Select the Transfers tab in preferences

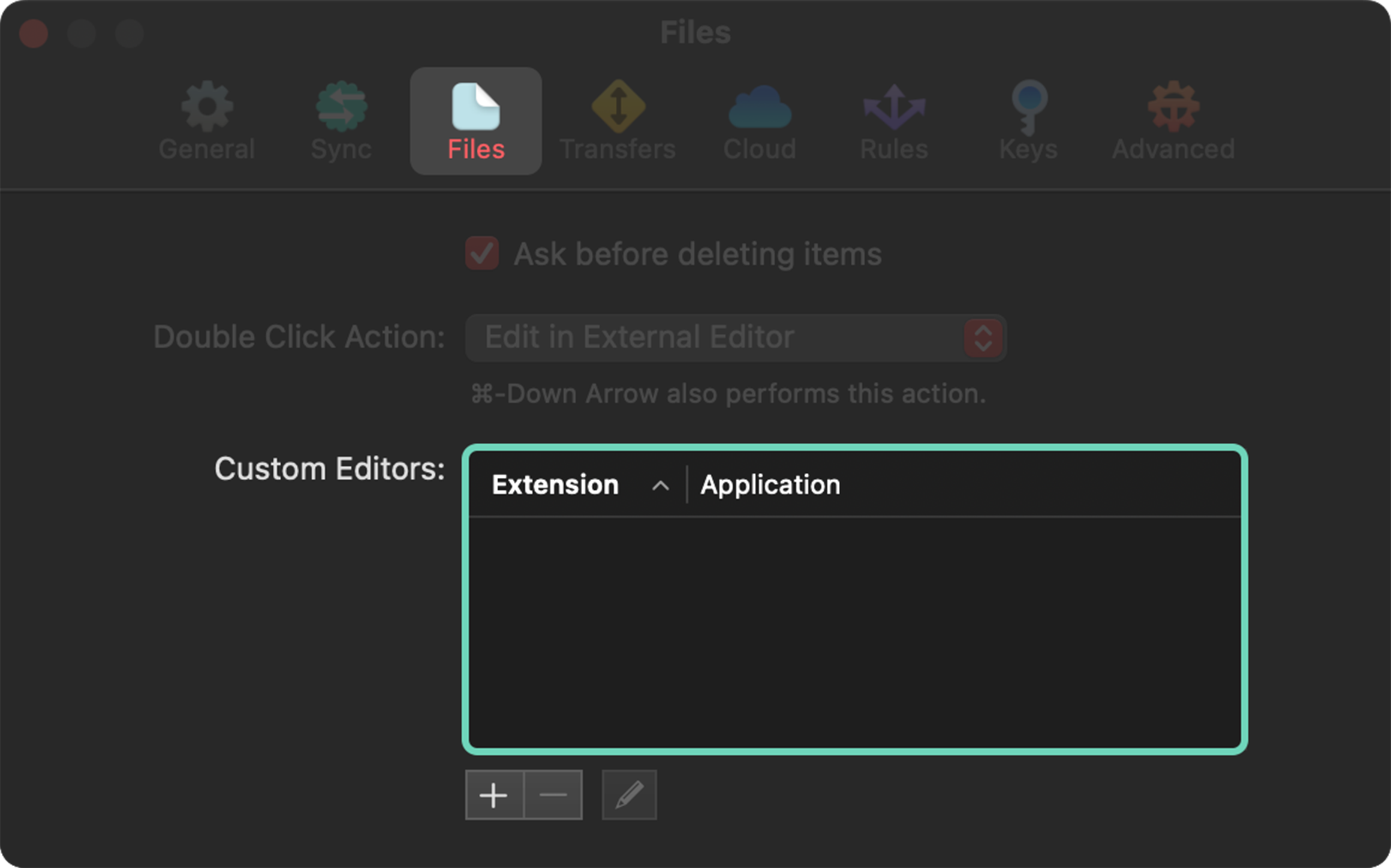coord(618,120)
